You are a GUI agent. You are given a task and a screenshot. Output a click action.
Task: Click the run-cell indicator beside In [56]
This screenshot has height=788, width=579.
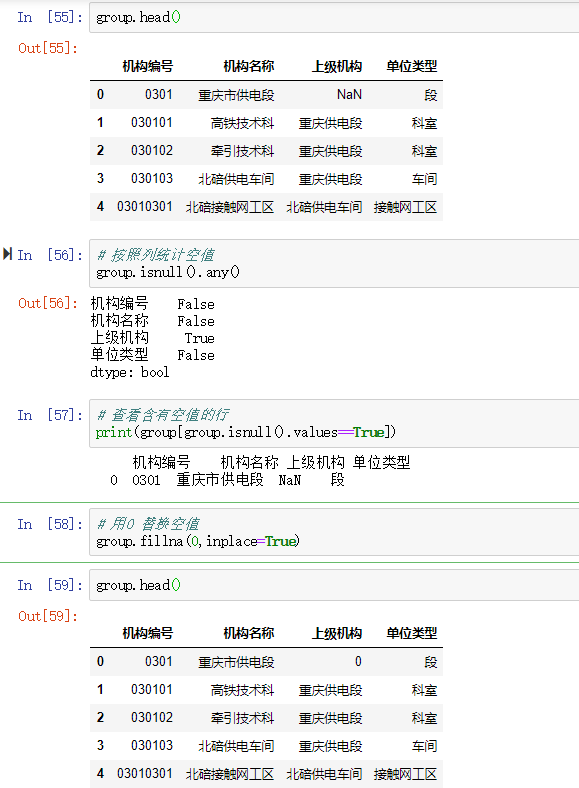coord(8,254)
